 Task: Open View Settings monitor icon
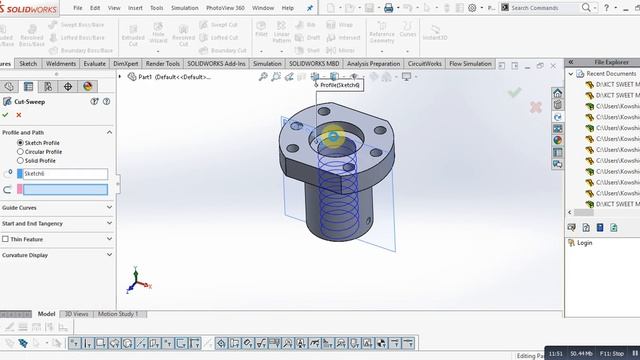point(407,76)
